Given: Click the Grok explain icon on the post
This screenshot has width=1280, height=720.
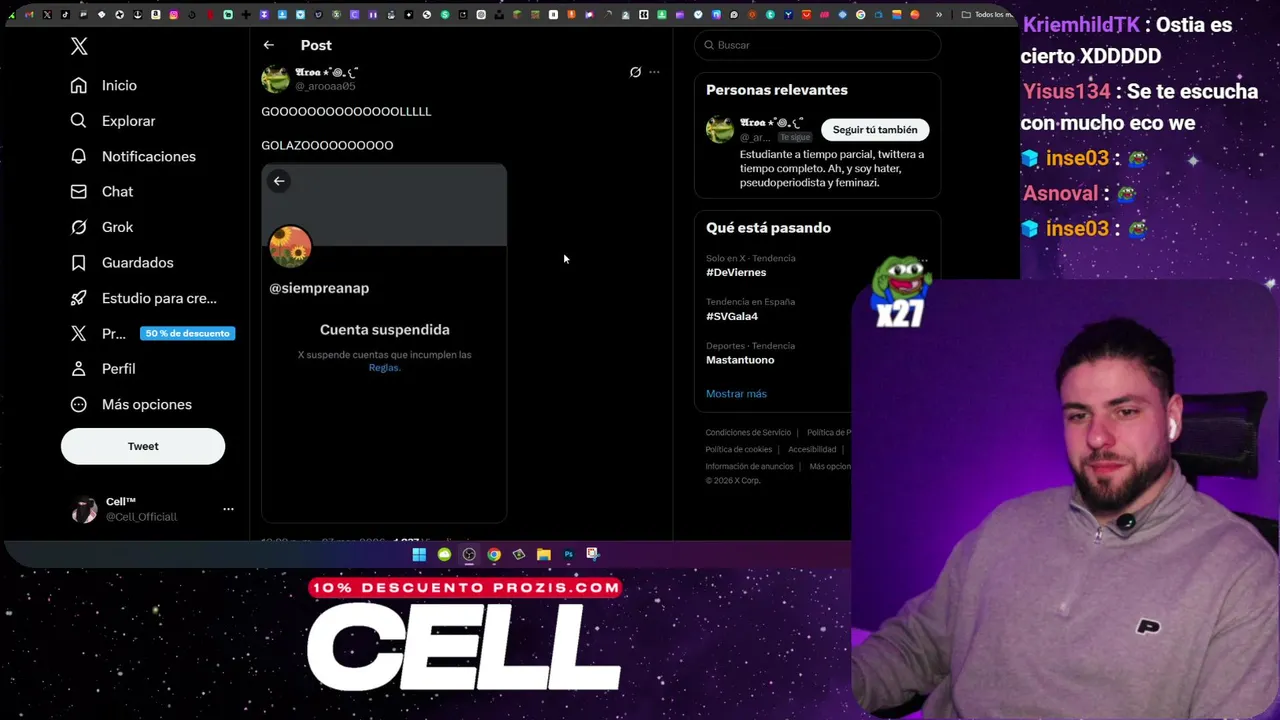Looking at the screenshot, I should pyautogui.click(x=635, y=72).
